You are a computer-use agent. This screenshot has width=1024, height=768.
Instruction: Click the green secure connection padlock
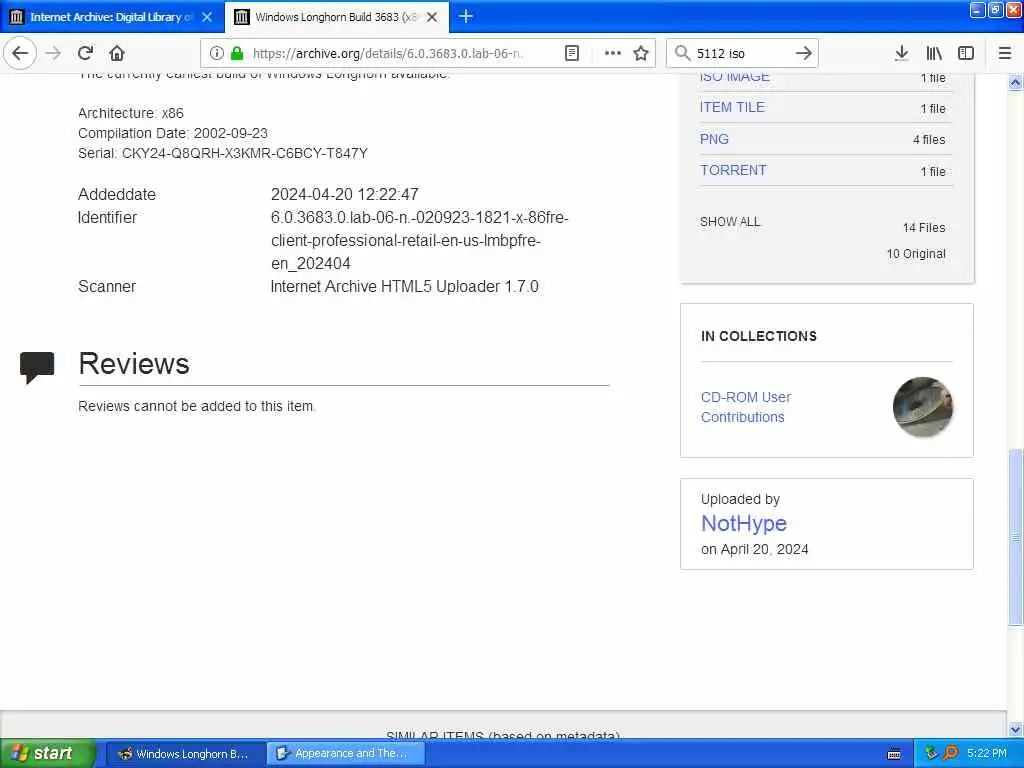(x=237, y=53)
